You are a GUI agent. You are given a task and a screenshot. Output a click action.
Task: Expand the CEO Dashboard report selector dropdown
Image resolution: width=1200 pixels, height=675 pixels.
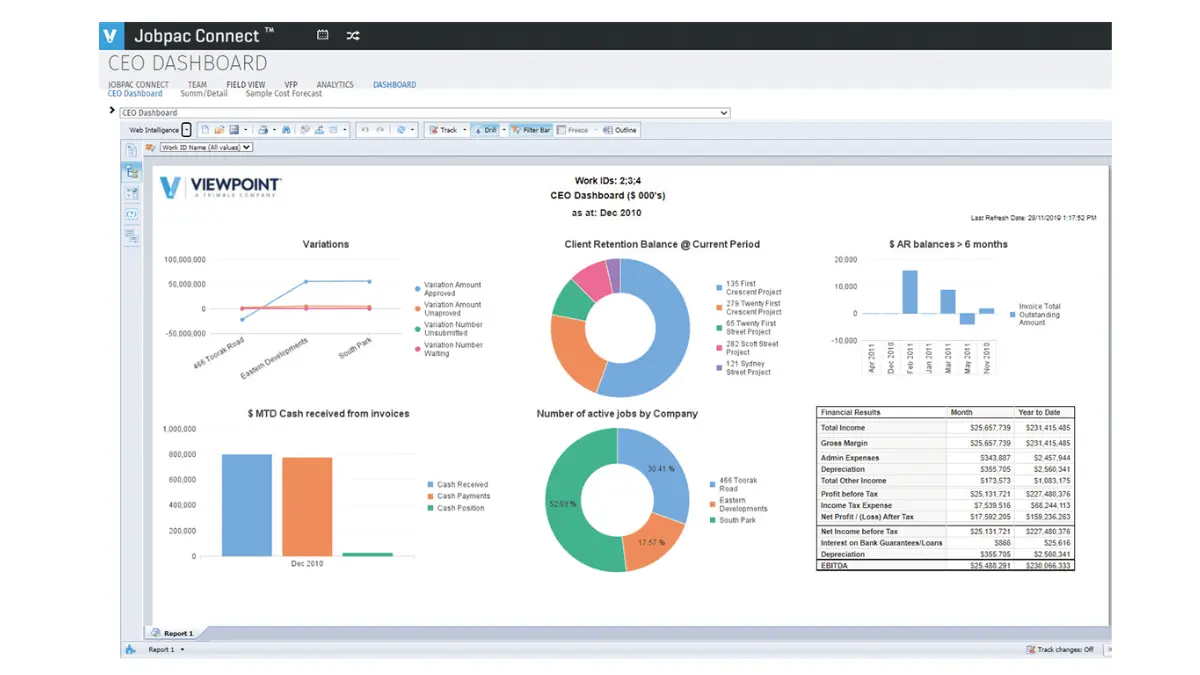[x=723, y=113]
